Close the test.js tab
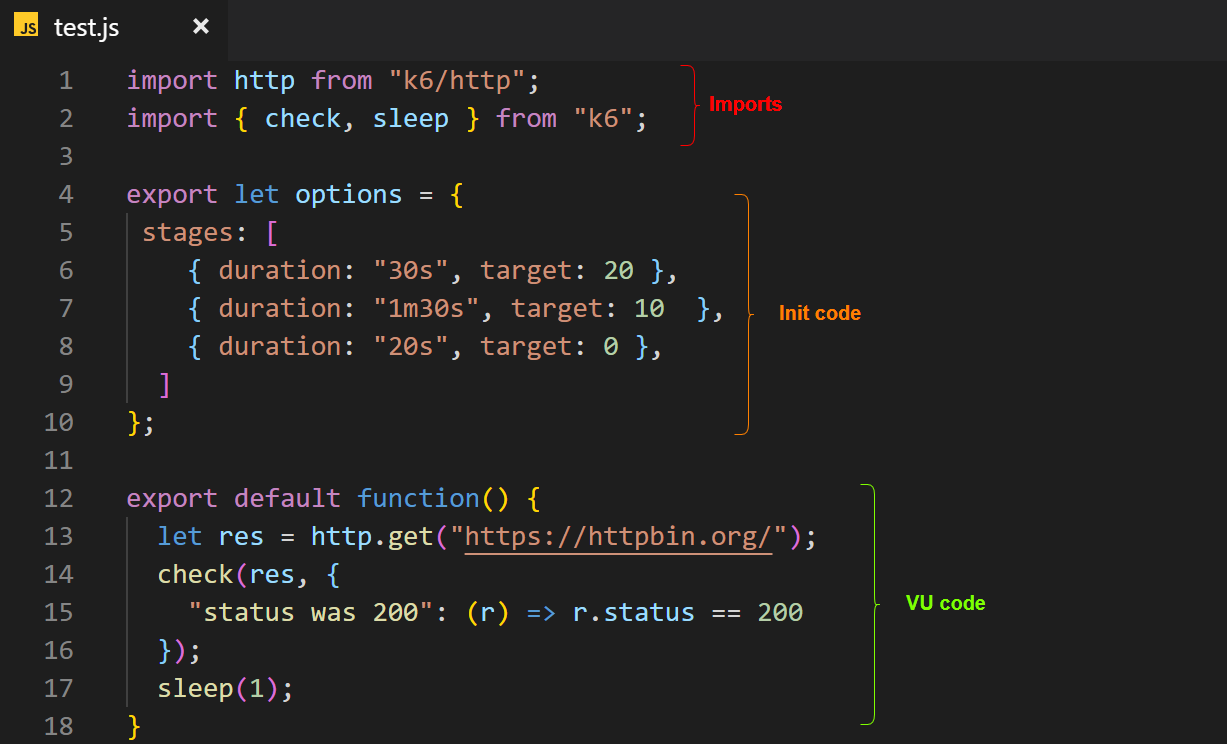1228x745 pixels. 200,27
